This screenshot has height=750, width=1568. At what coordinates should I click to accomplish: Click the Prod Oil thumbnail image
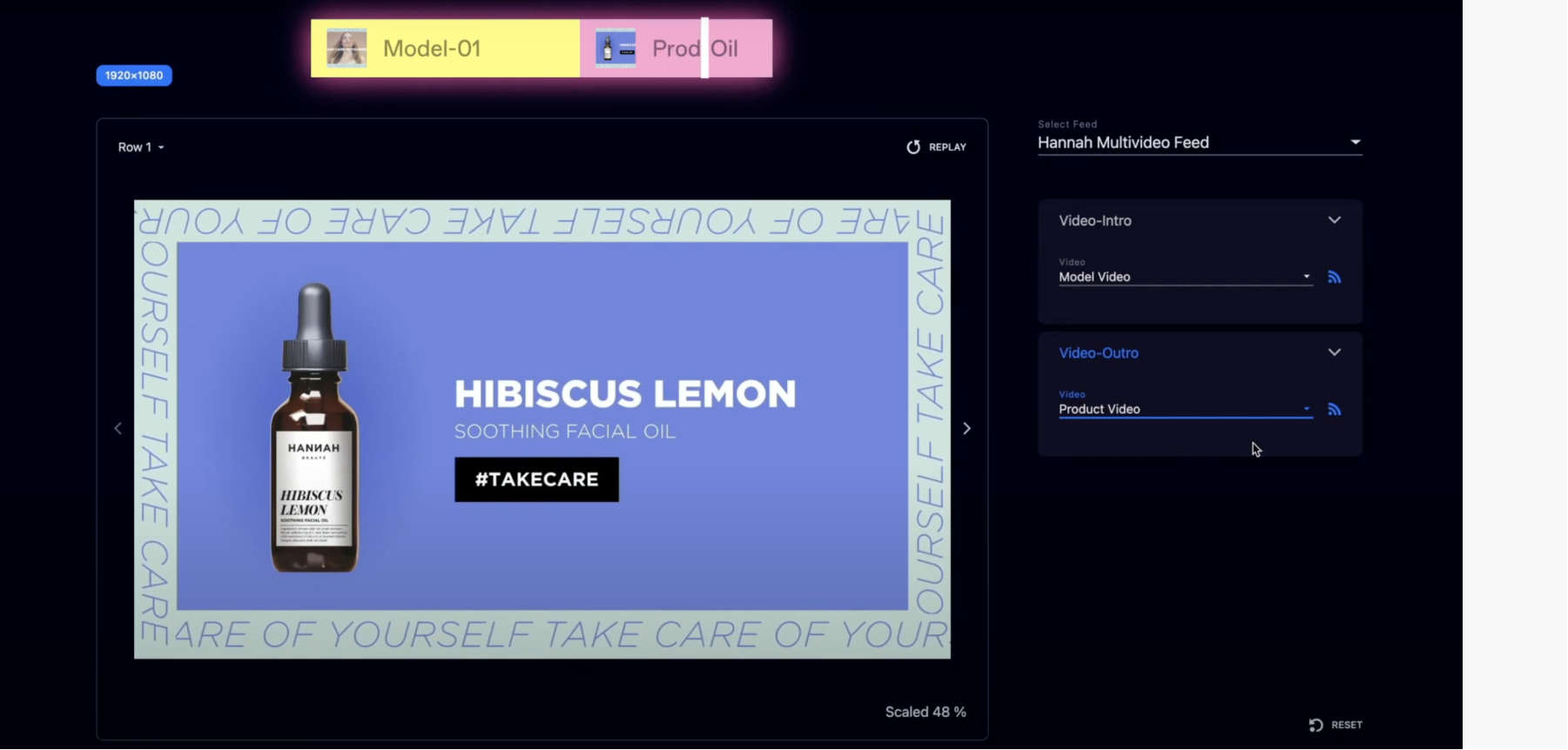[616, 48]
